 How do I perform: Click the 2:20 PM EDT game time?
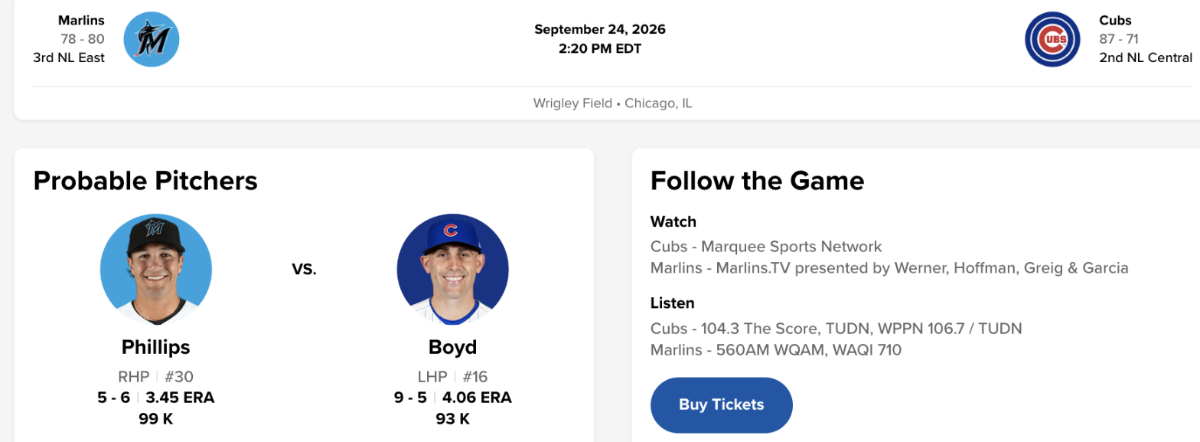pyautogui.click(x=600, y=49)
